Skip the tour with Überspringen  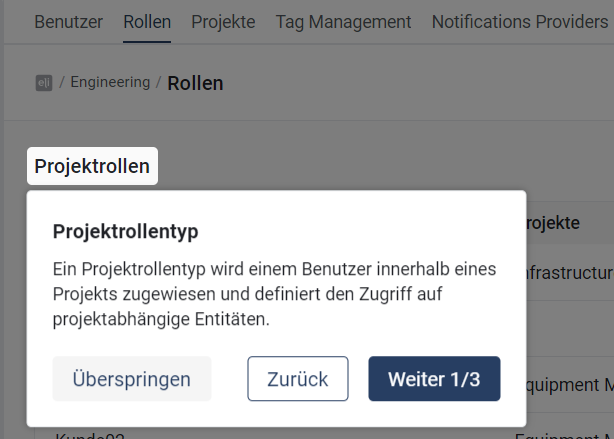[x=131, y=379]
